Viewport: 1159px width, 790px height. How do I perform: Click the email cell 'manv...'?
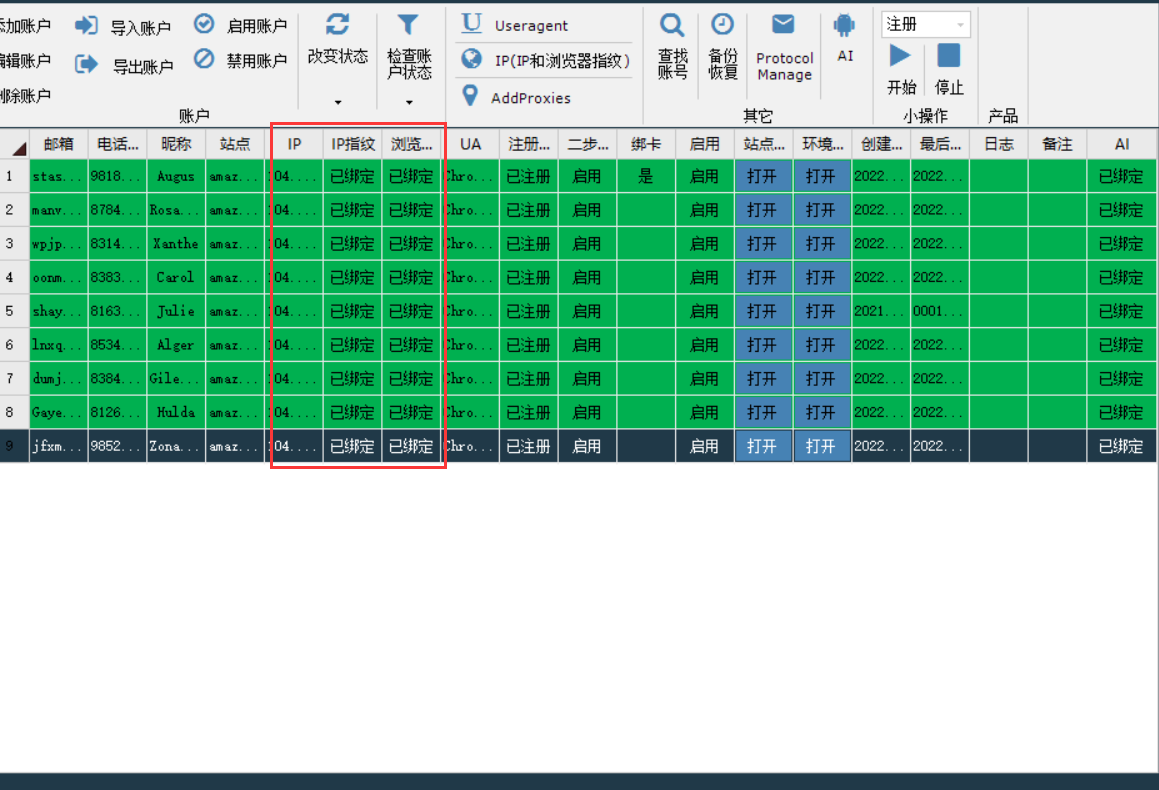pyautogui.click(x=58, y=211)
